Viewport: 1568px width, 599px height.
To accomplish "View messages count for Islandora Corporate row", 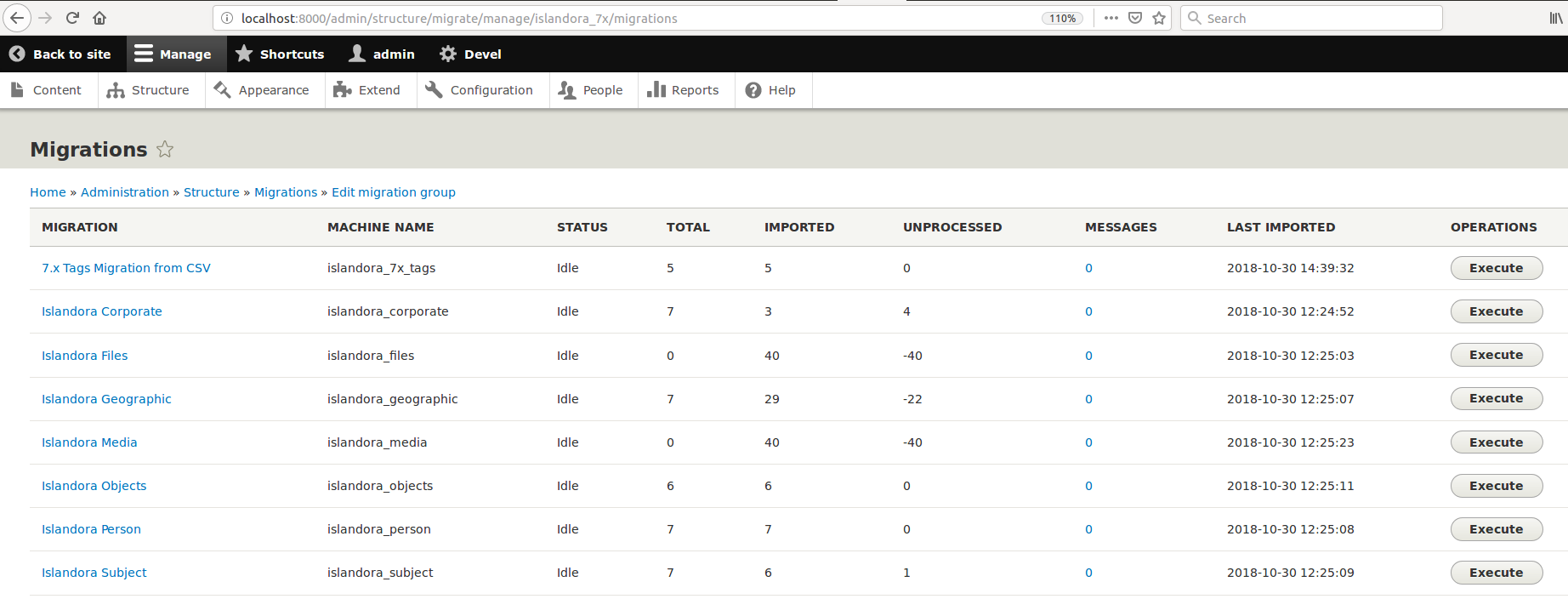I will [x=1088, y=311].
